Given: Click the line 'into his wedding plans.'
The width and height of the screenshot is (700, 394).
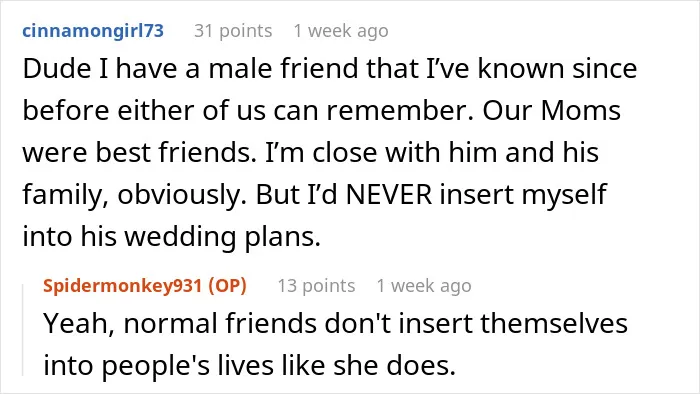Looking at the screenshot, I should (x=172, y=236).
